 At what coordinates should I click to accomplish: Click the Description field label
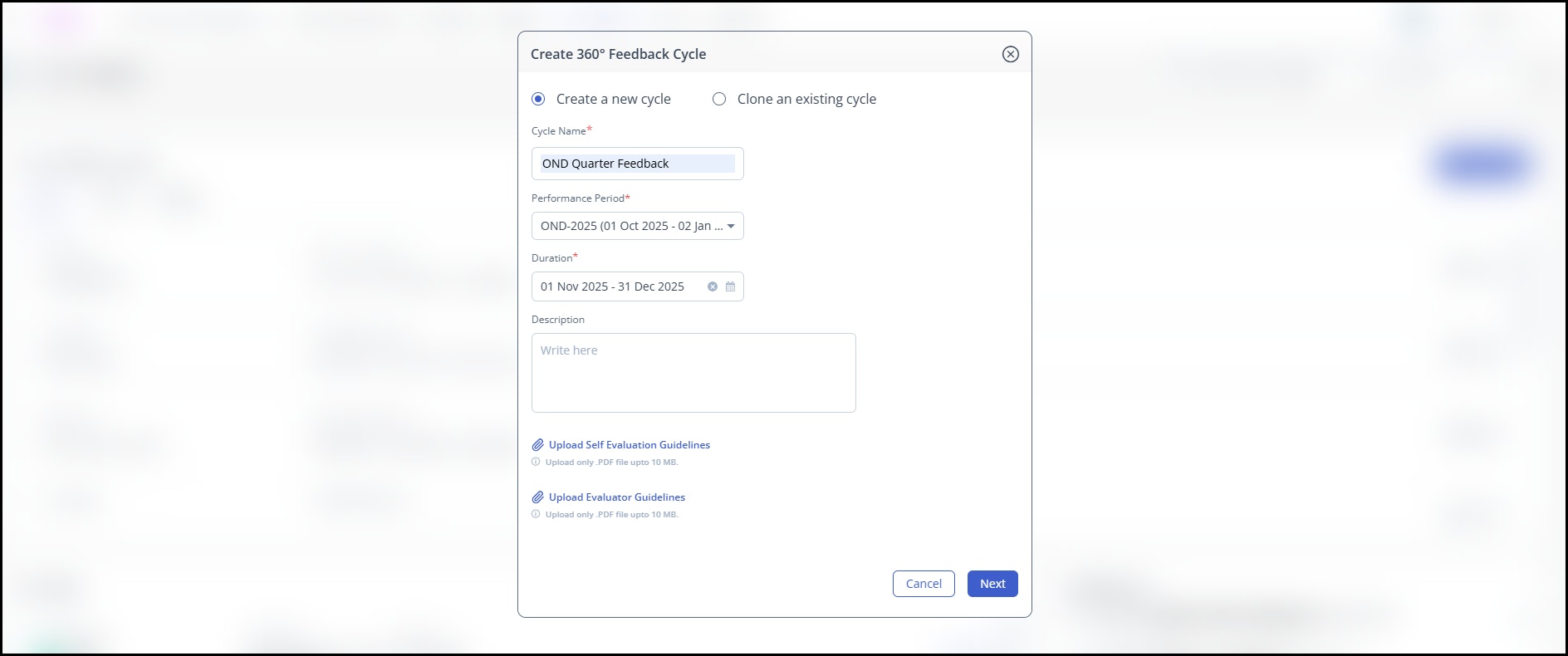pos(557,320)
